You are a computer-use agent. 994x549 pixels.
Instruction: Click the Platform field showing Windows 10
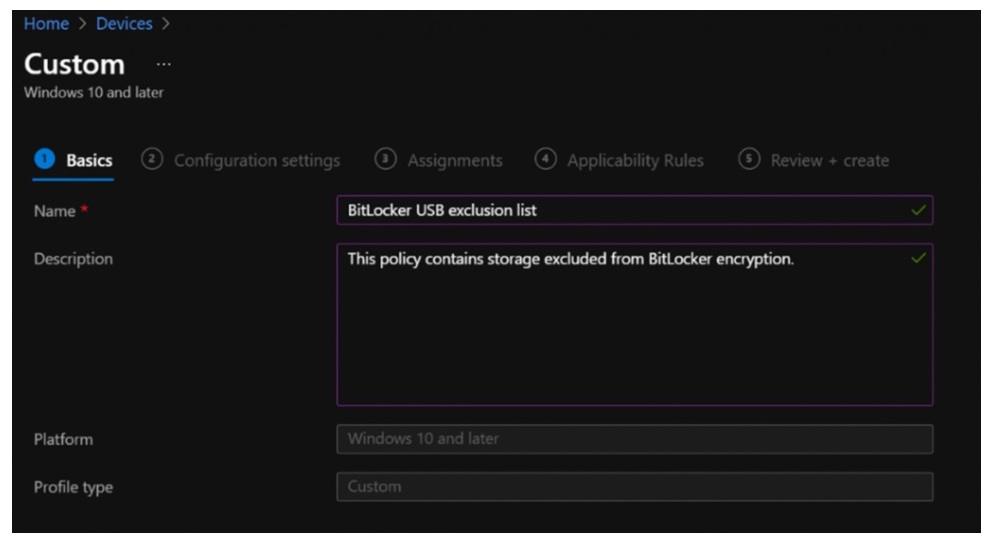click(634, 439)
